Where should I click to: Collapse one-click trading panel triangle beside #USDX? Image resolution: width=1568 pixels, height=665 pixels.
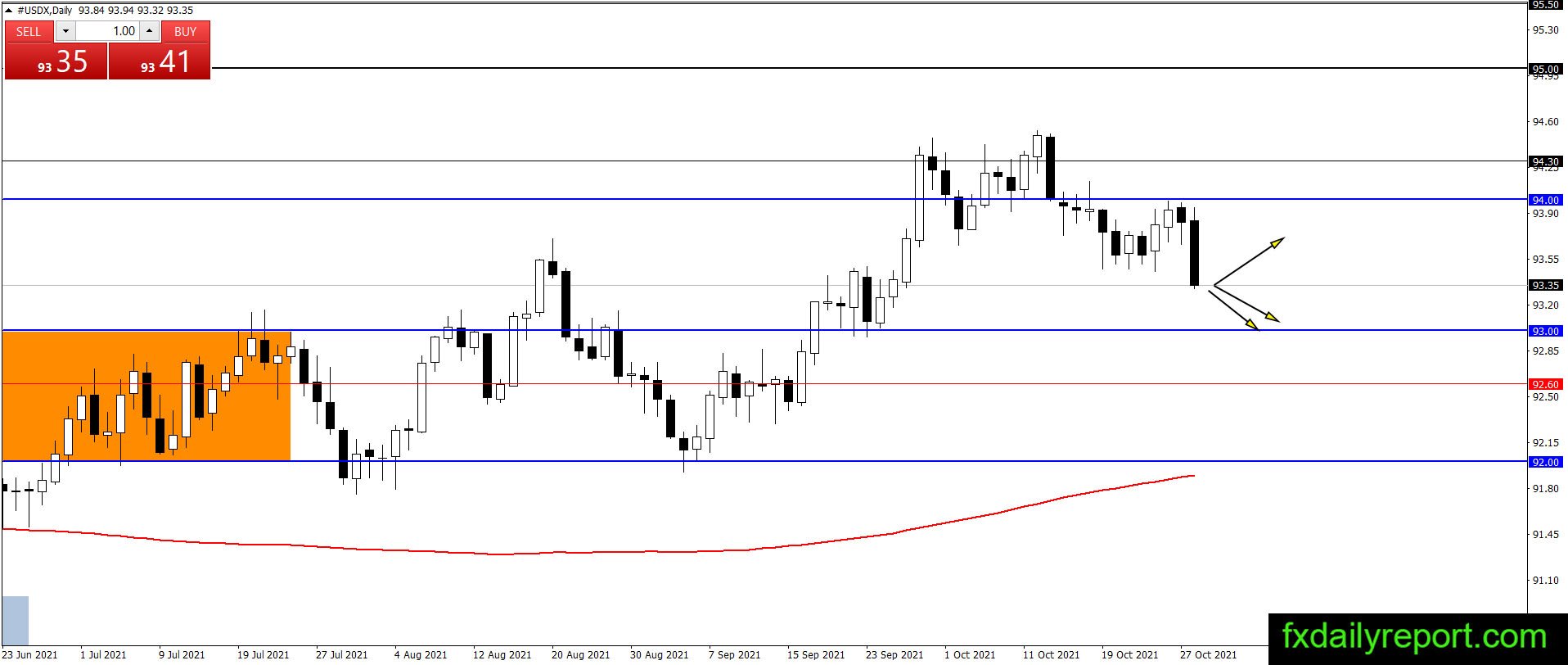pyautogui.click(x=9, y=10)
